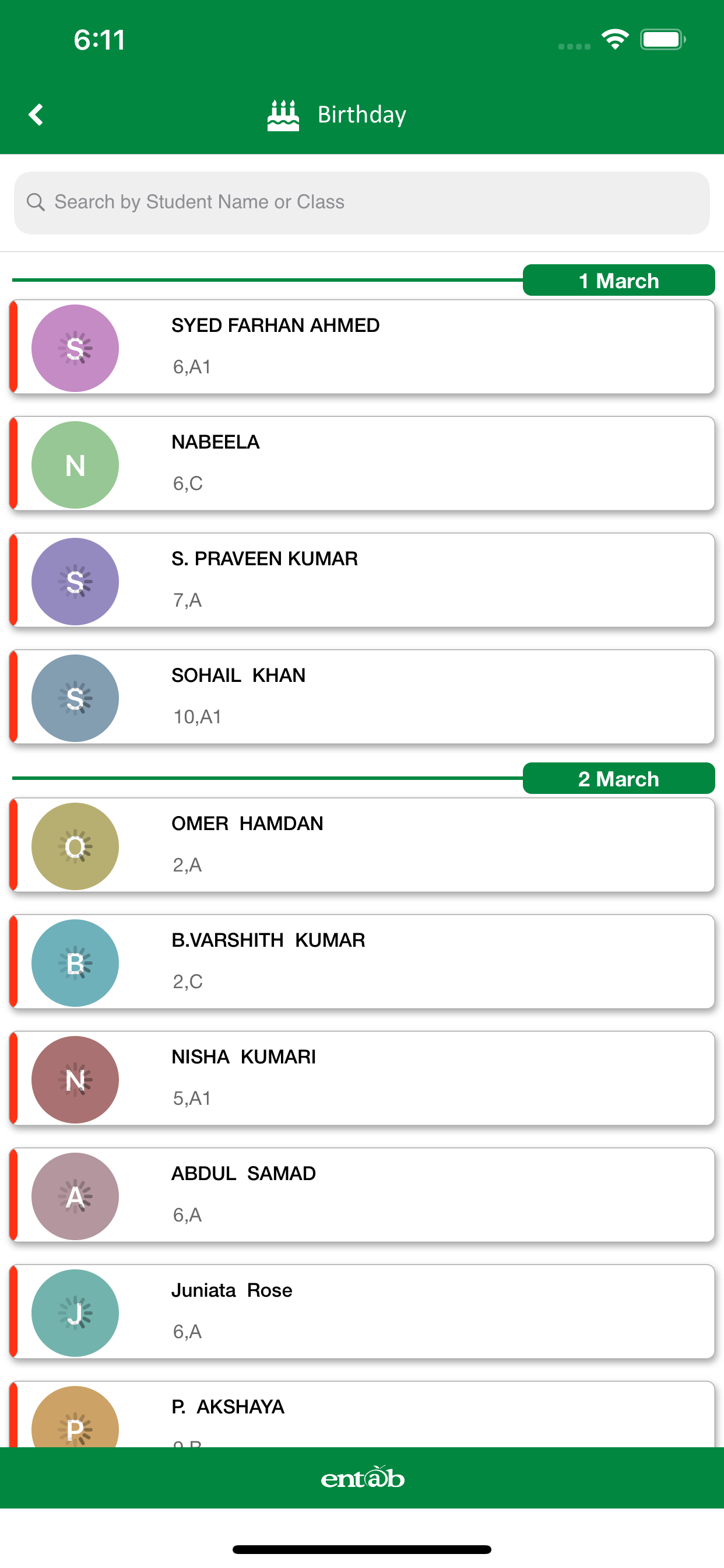Tap Omer Hamdan's olive O avatar
Viewport: 724px width, 1568px height.
(75, 846)
